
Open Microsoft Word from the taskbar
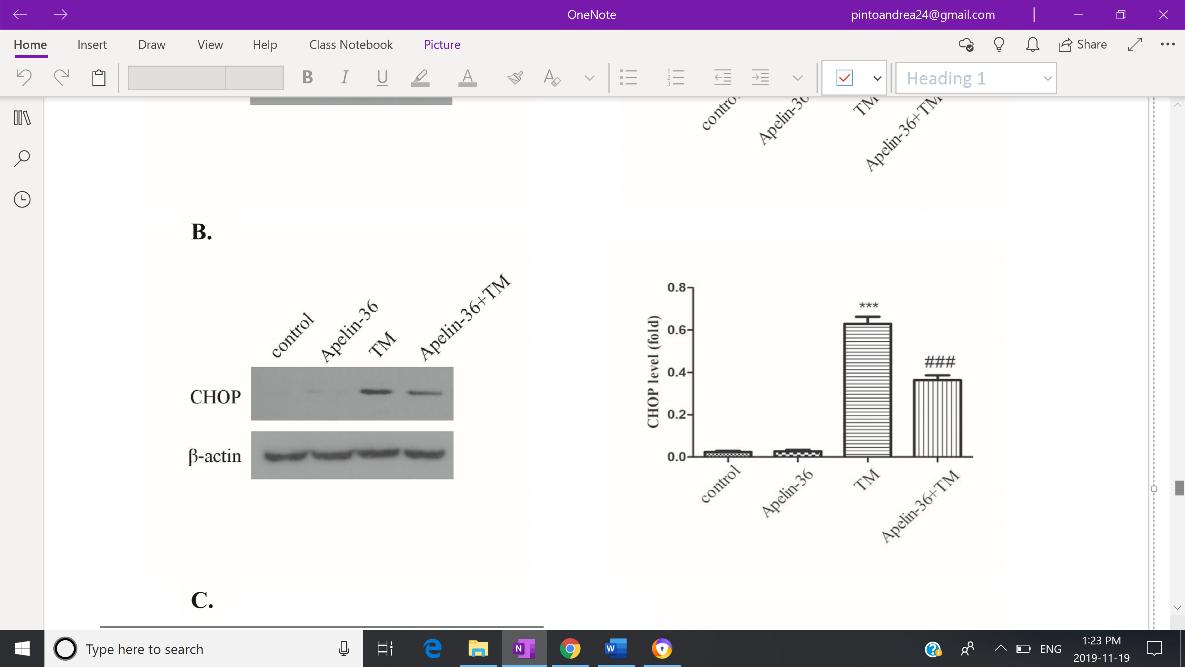pyautogui.click(x=615, y=649)
